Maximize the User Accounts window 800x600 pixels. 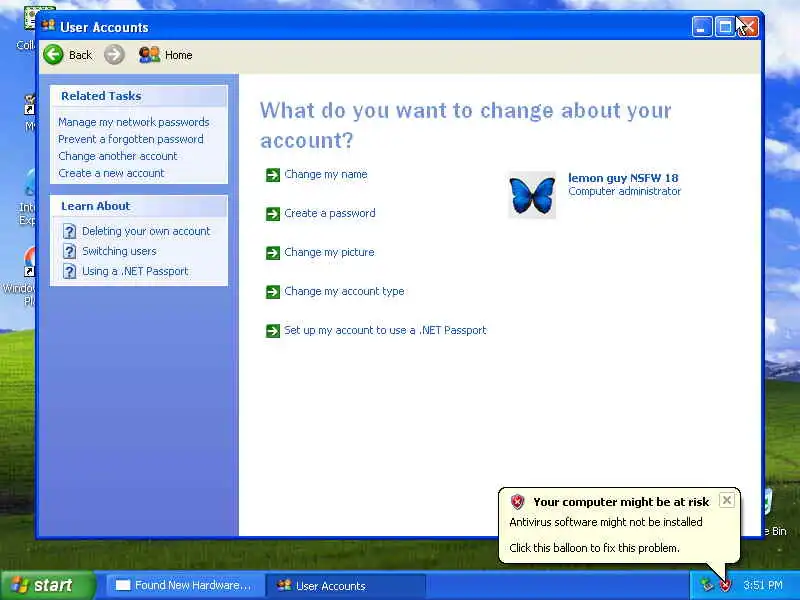[x=724, y=27]
